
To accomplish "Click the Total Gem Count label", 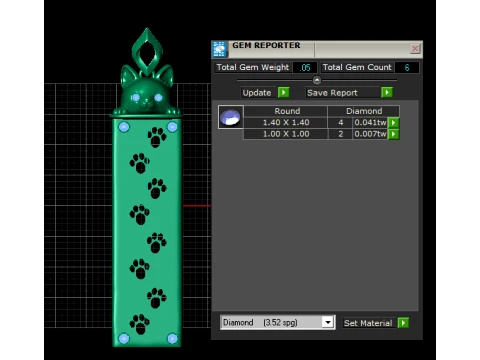I will click(357, 67).
